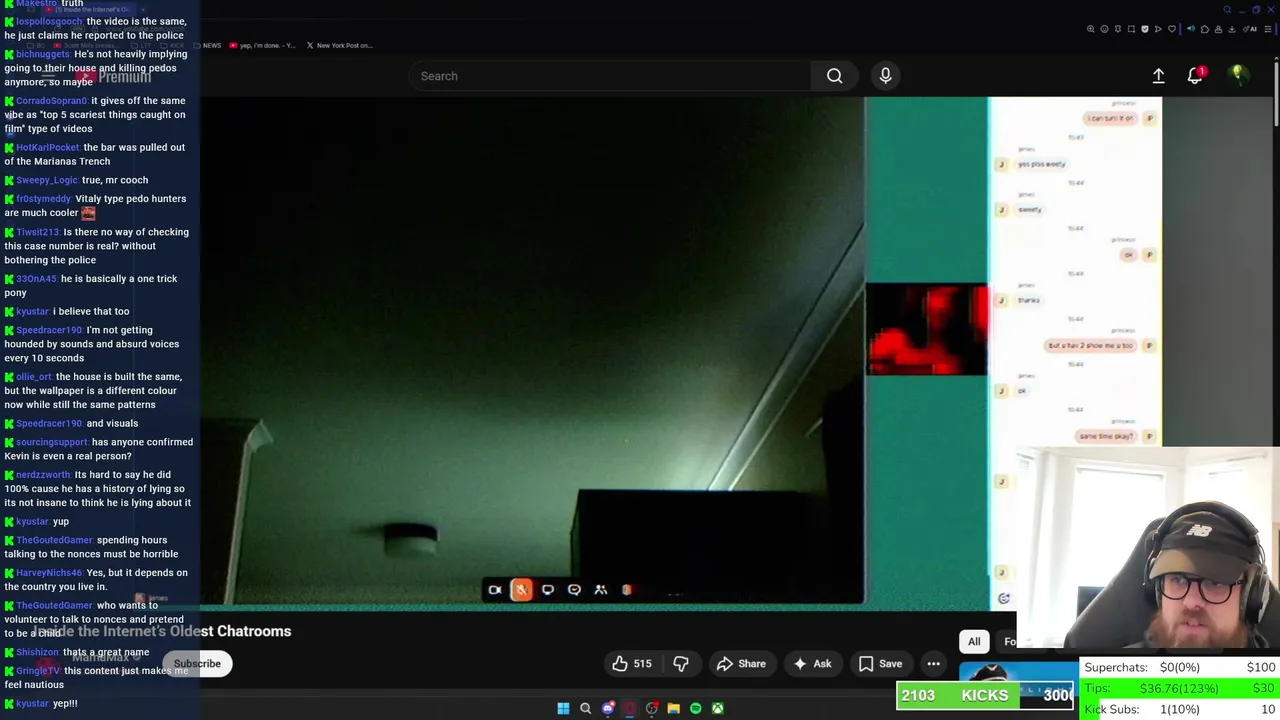Screen dimensions: 1280x720
Task: Toggle the orange muted microphone button
Action: pyautogui.click(x=521, y=590)
